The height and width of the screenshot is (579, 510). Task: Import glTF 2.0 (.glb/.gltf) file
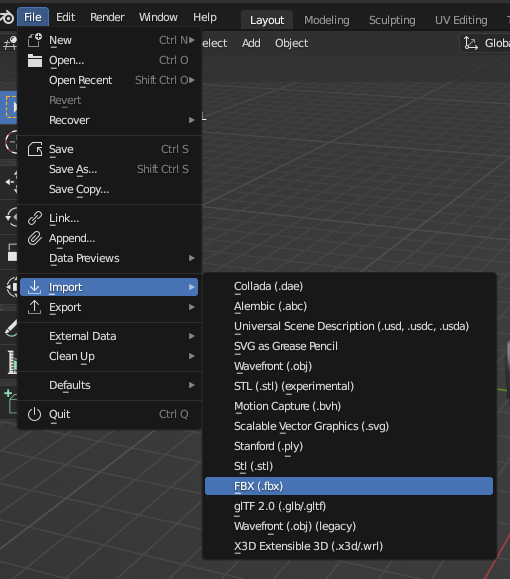pyautogui.click(x=349, y=506)
